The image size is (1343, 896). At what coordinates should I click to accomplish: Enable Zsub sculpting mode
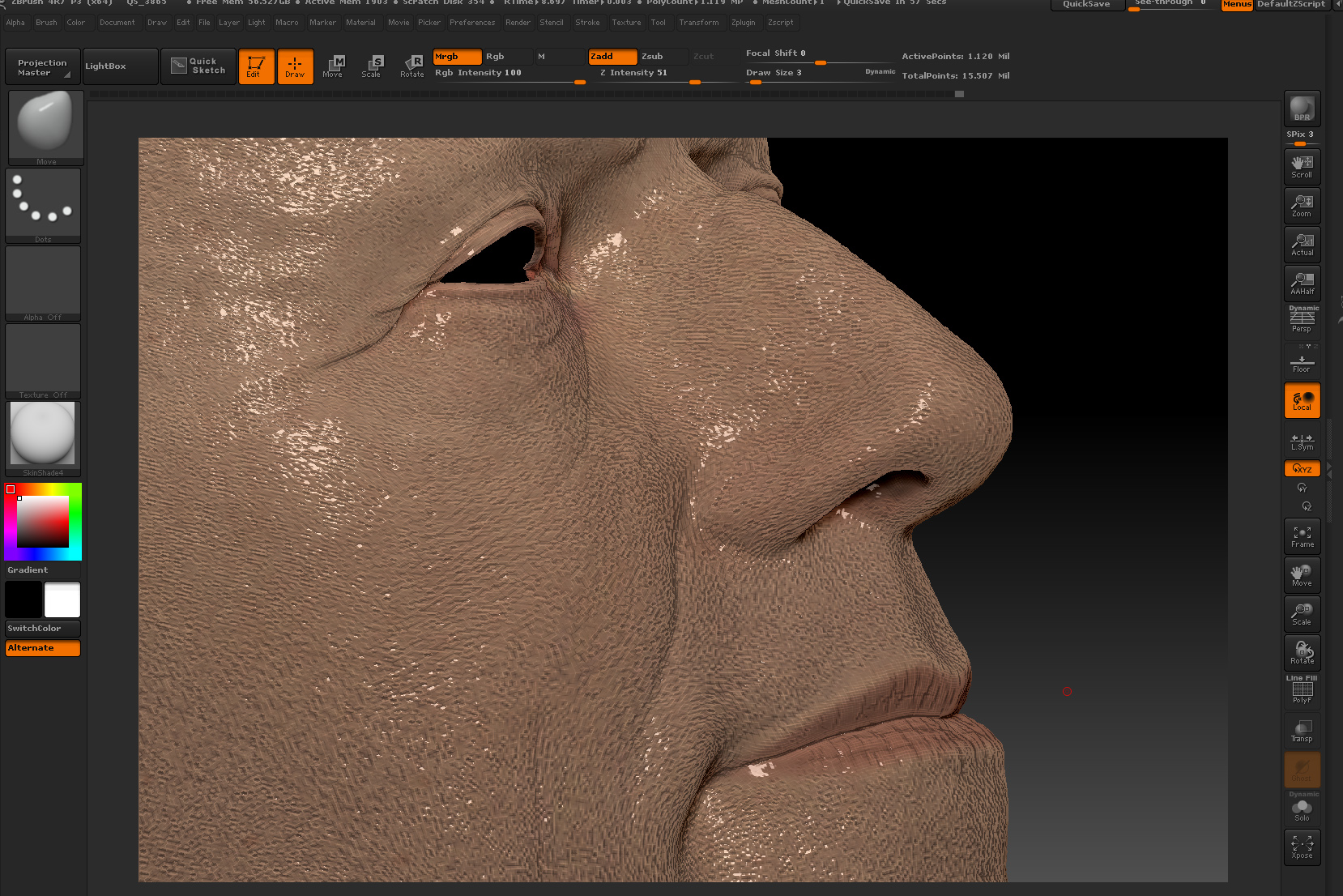(663, 57)
